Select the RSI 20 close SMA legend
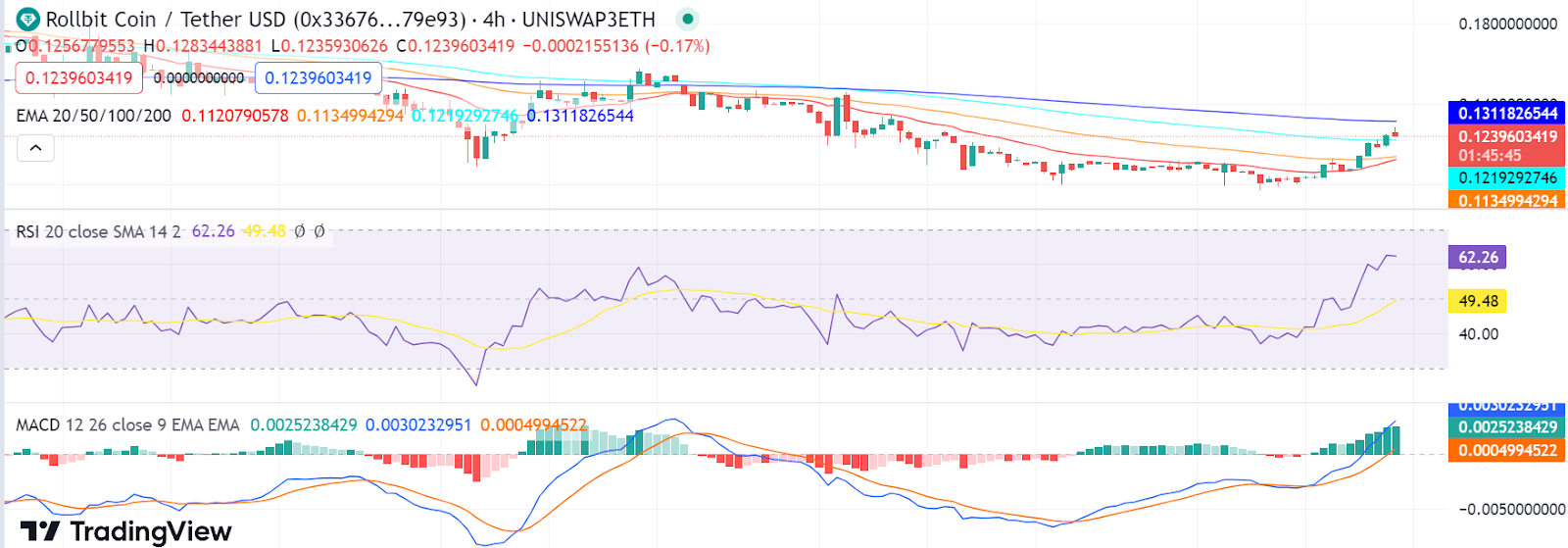 pyautogui.click(x=98, y=231)
